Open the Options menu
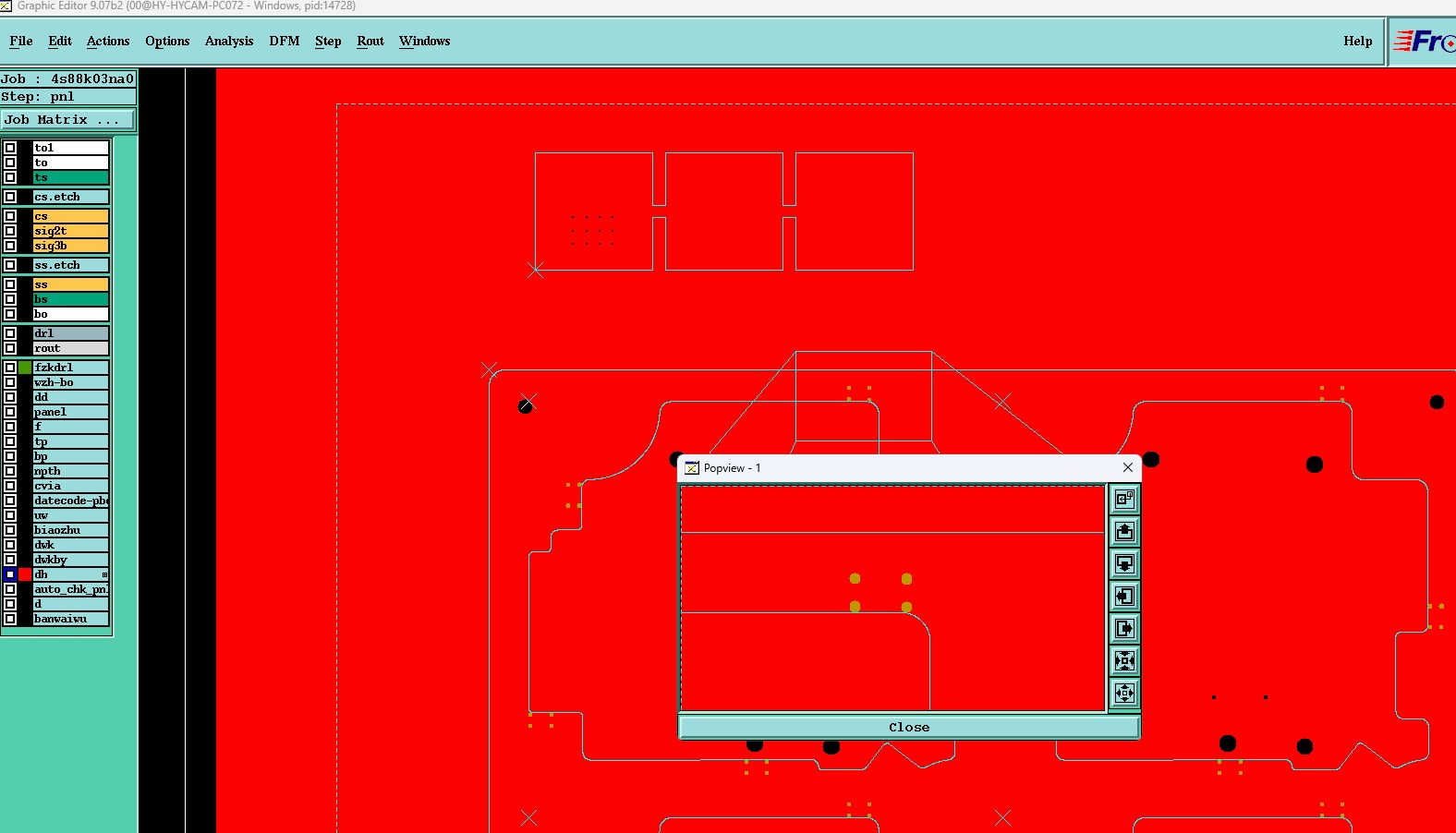The width and height of the screenshot is (1456, 833). tap(167, 42)
